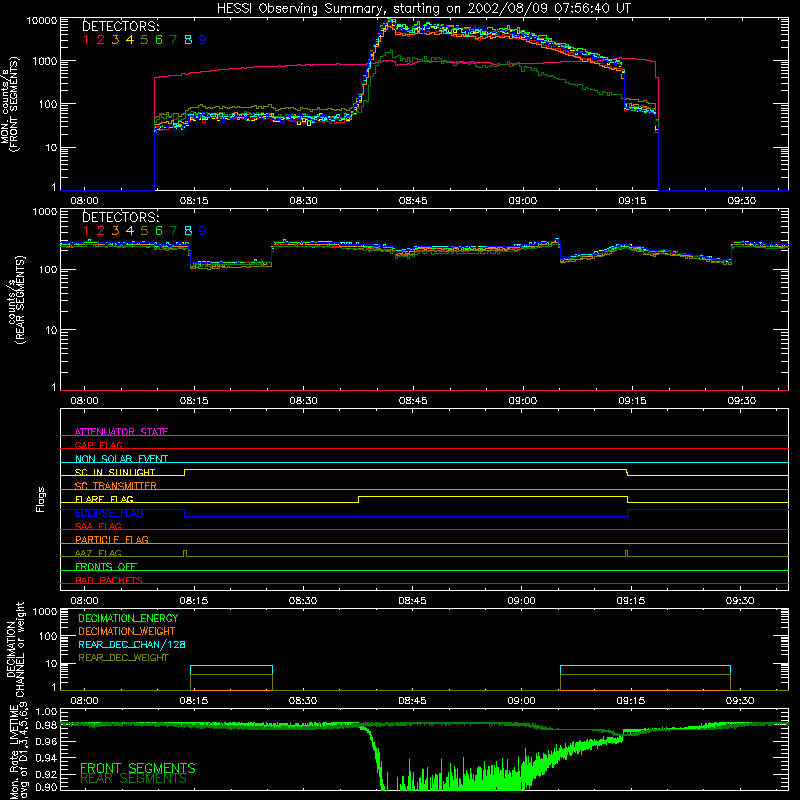
Task: Click the SAA_FLAG label
Action: [98, 526]
